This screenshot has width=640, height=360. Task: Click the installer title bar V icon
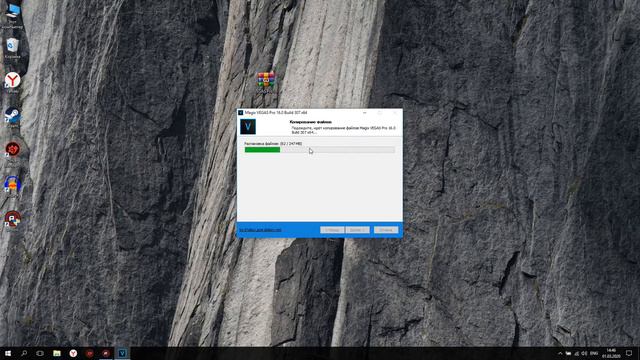(241, 113)
